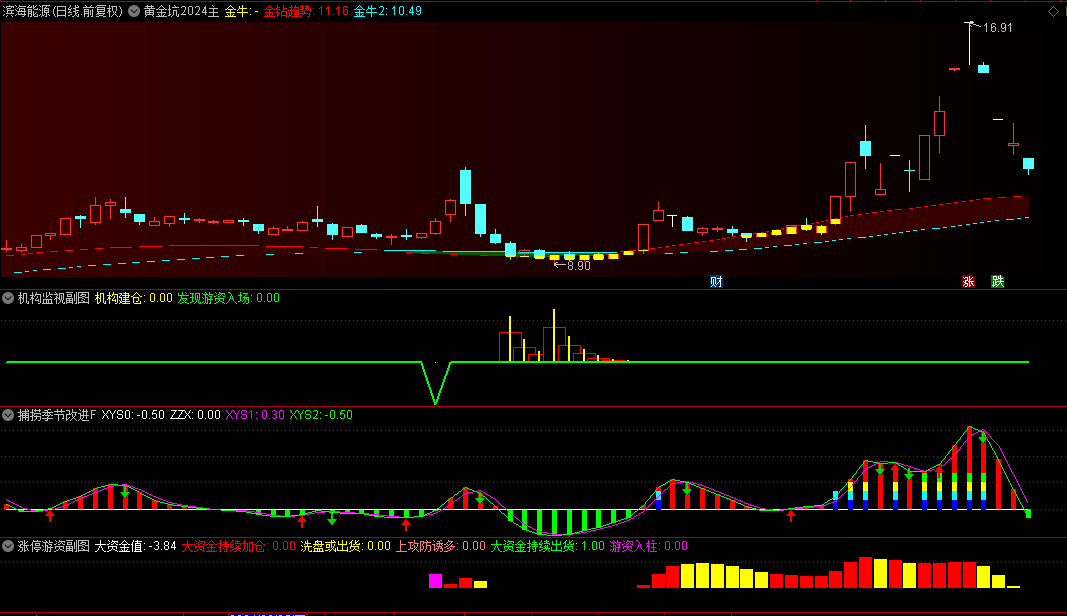The width and height of the screenshot is (1067, 616).
Task: Collapse the 捕捞季节改进F panel chevron
Action: [x=8, y=415]
